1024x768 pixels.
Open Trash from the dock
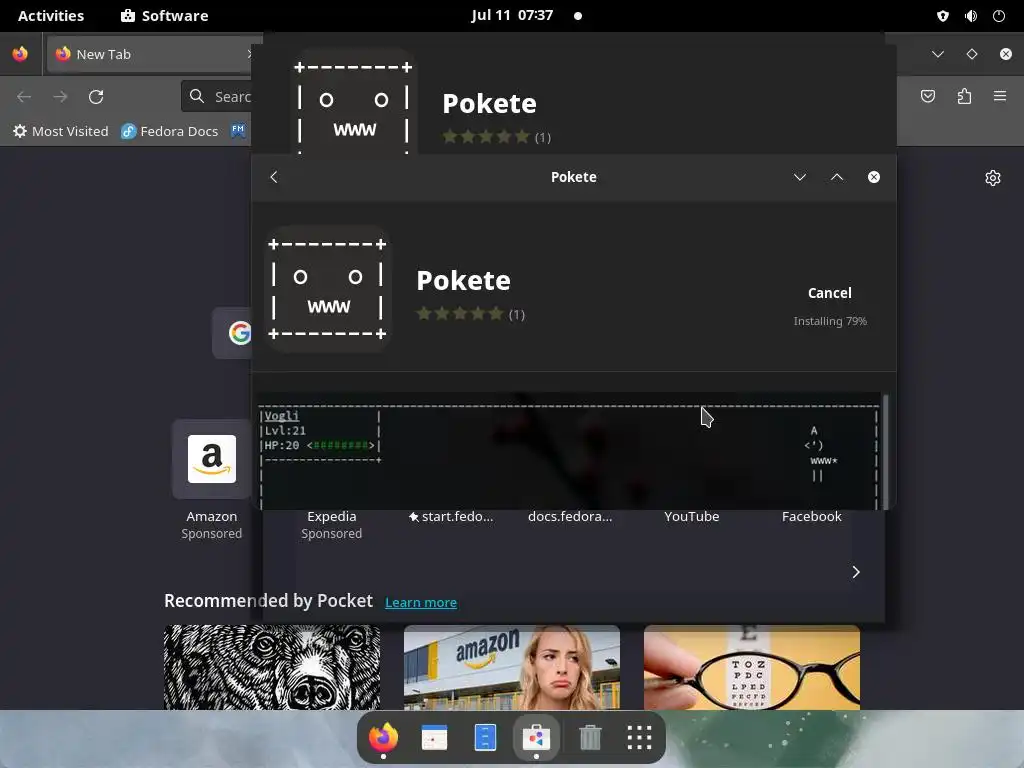(590, 737)
